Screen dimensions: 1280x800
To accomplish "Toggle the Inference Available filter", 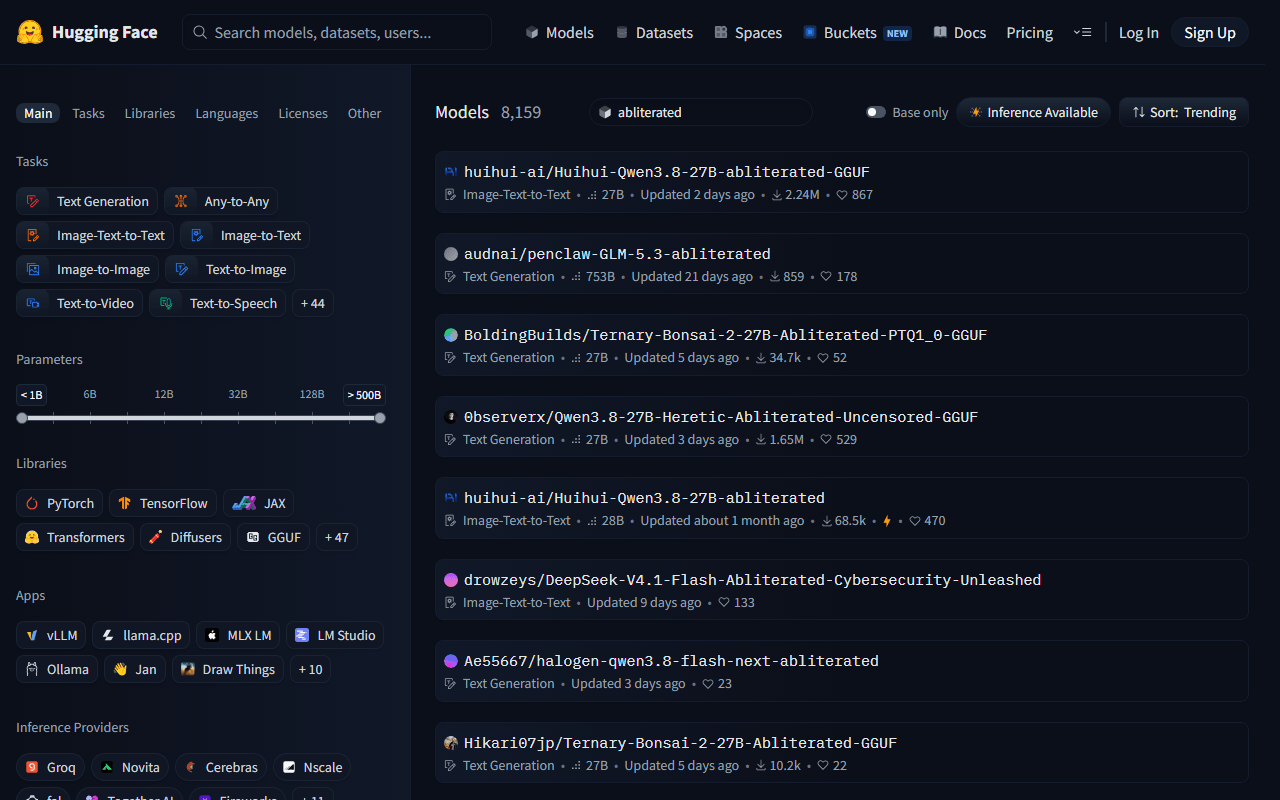I will 1034,112.
